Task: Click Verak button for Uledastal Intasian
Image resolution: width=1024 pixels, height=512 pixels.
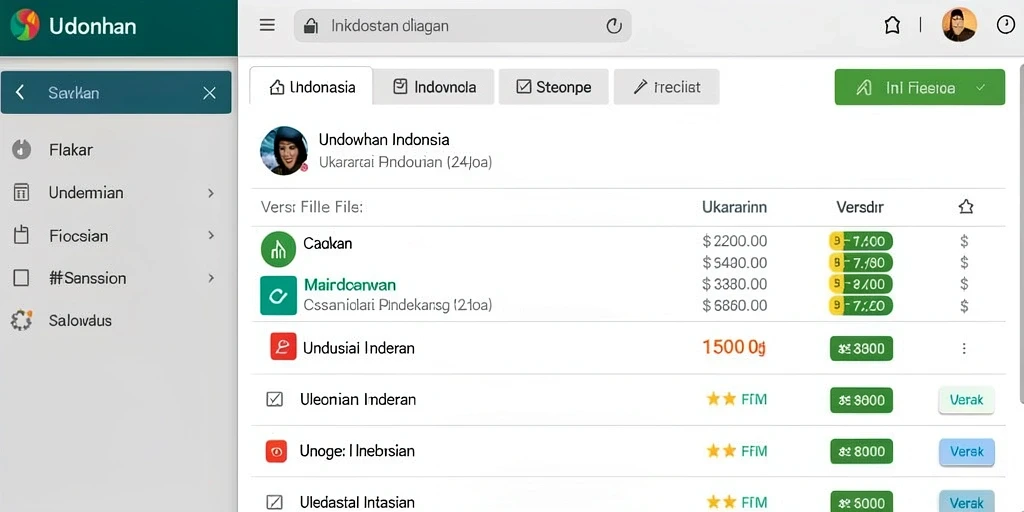Action: click(967, 502)
